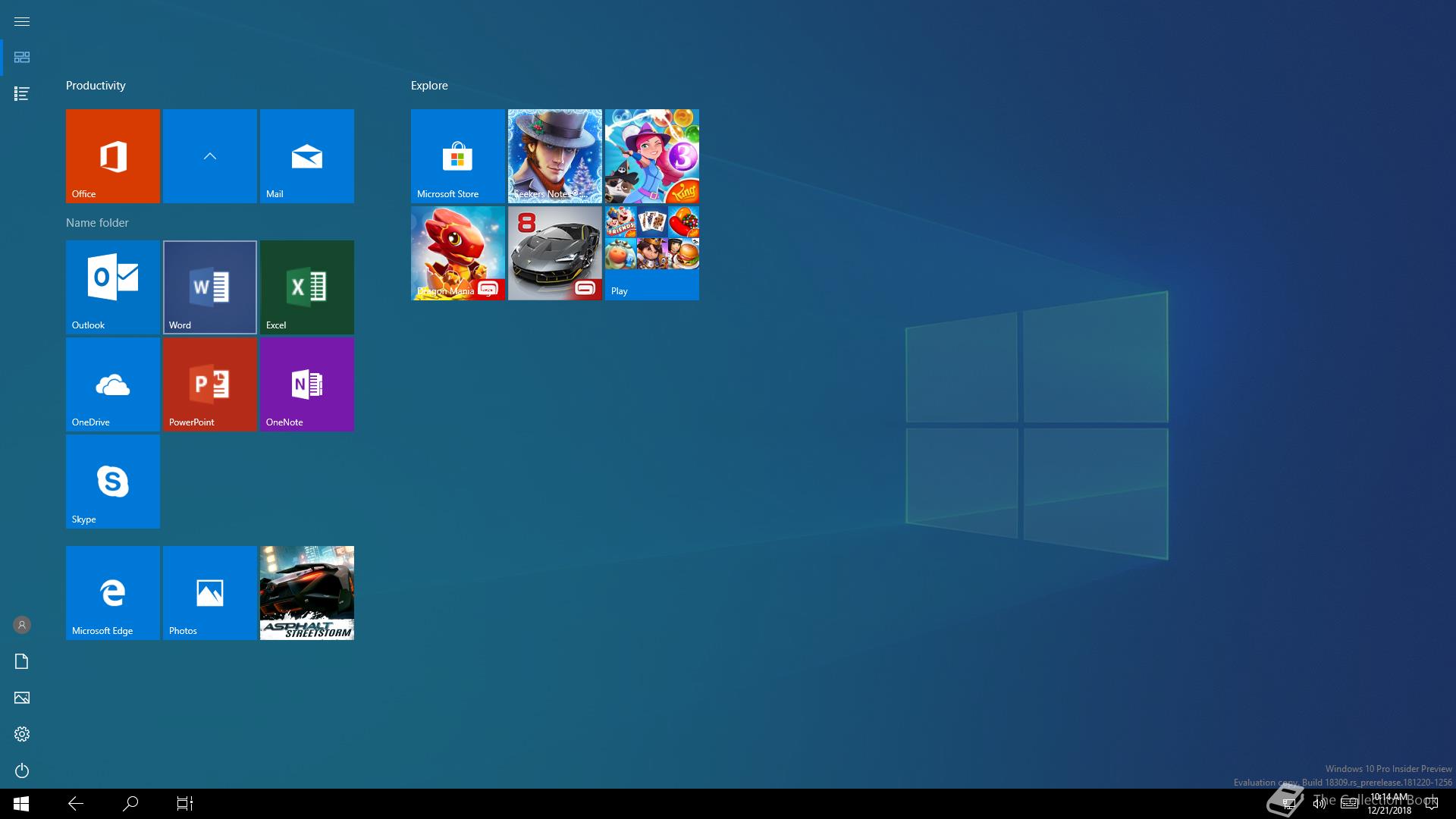The width and height of the screenshot is (1456, 819).
Task: Open the Action Center notifications icon
Action: [x=1432, y=804]
